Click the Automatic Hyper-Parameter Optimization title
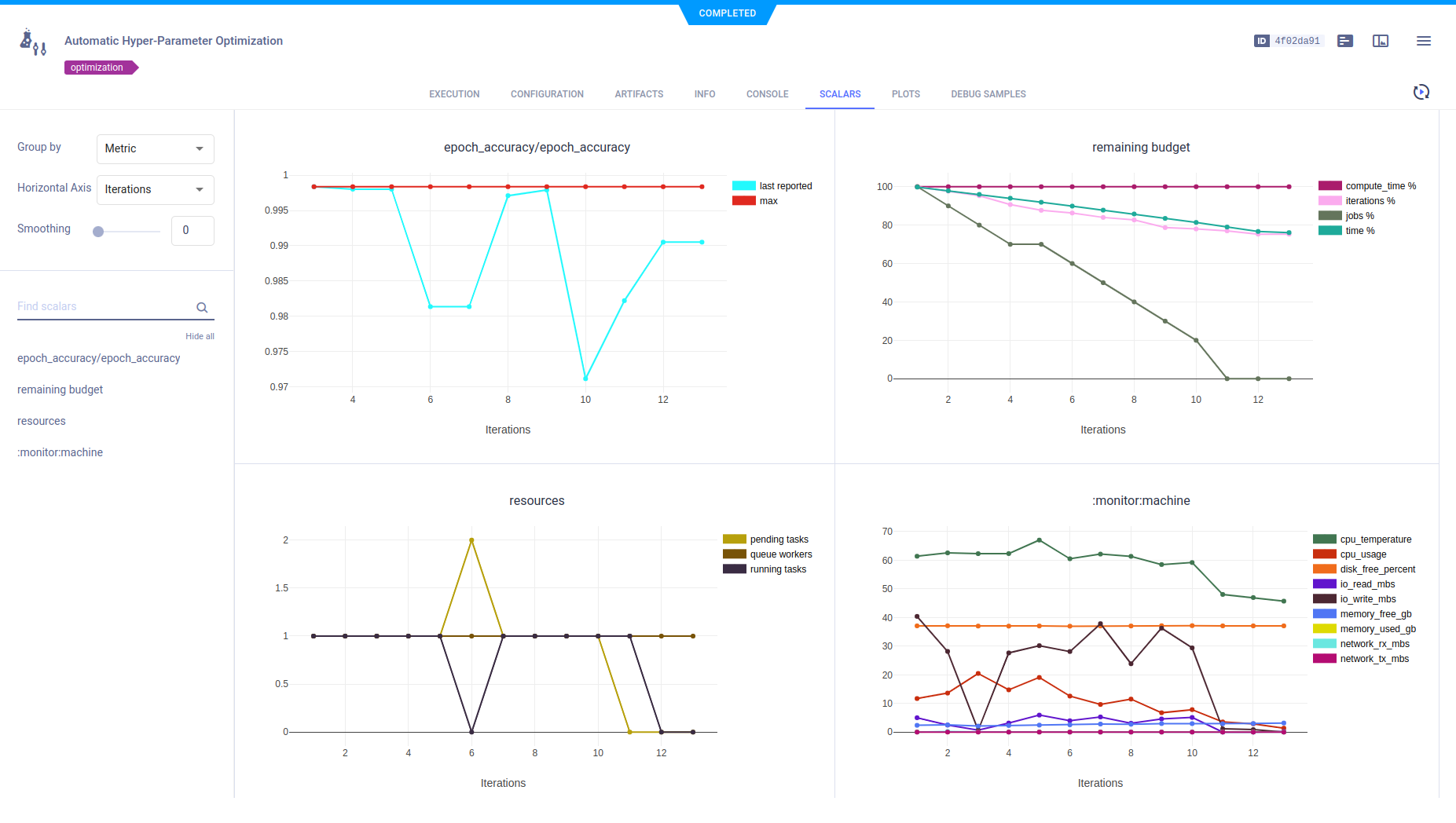 pyautogui.click(x=174, y=41)
